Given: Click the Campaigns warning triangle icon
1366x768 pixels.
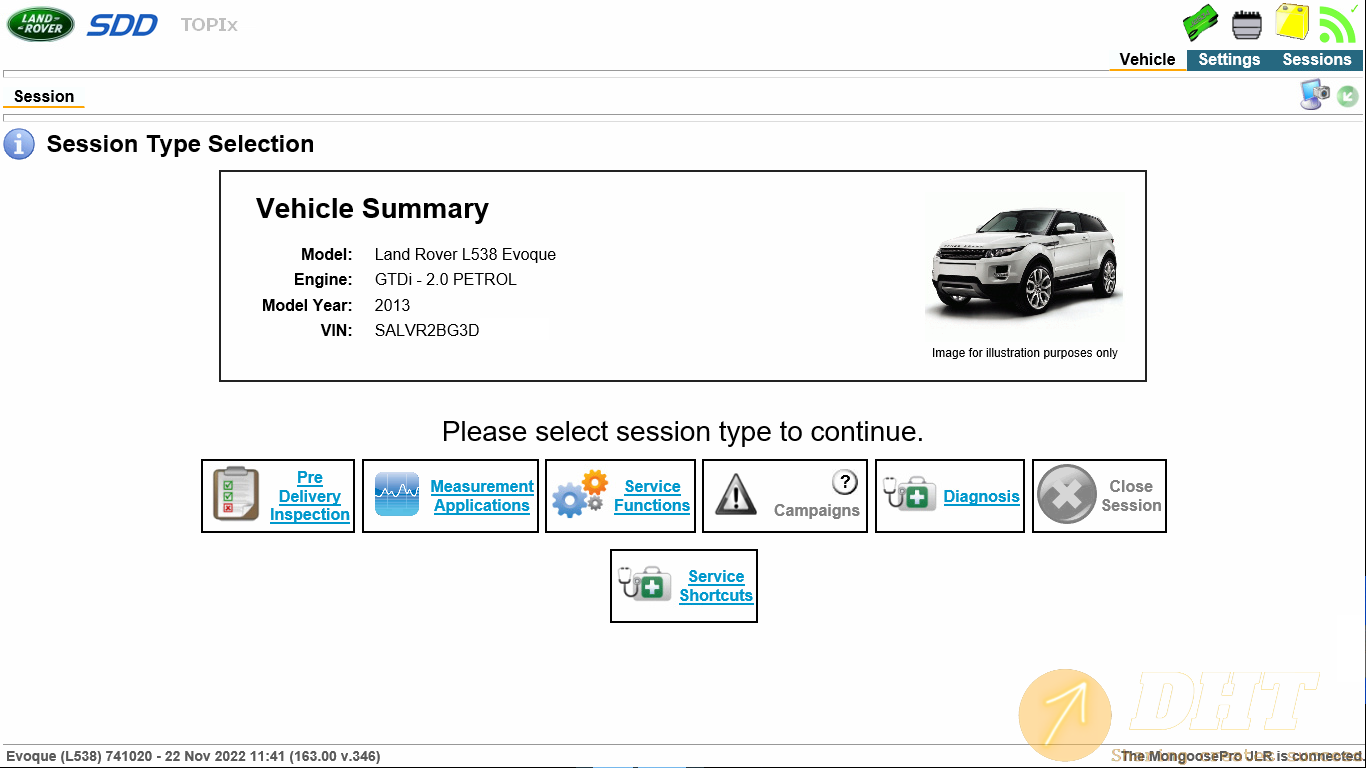Looking at the screenshot, I should point(736,495).
